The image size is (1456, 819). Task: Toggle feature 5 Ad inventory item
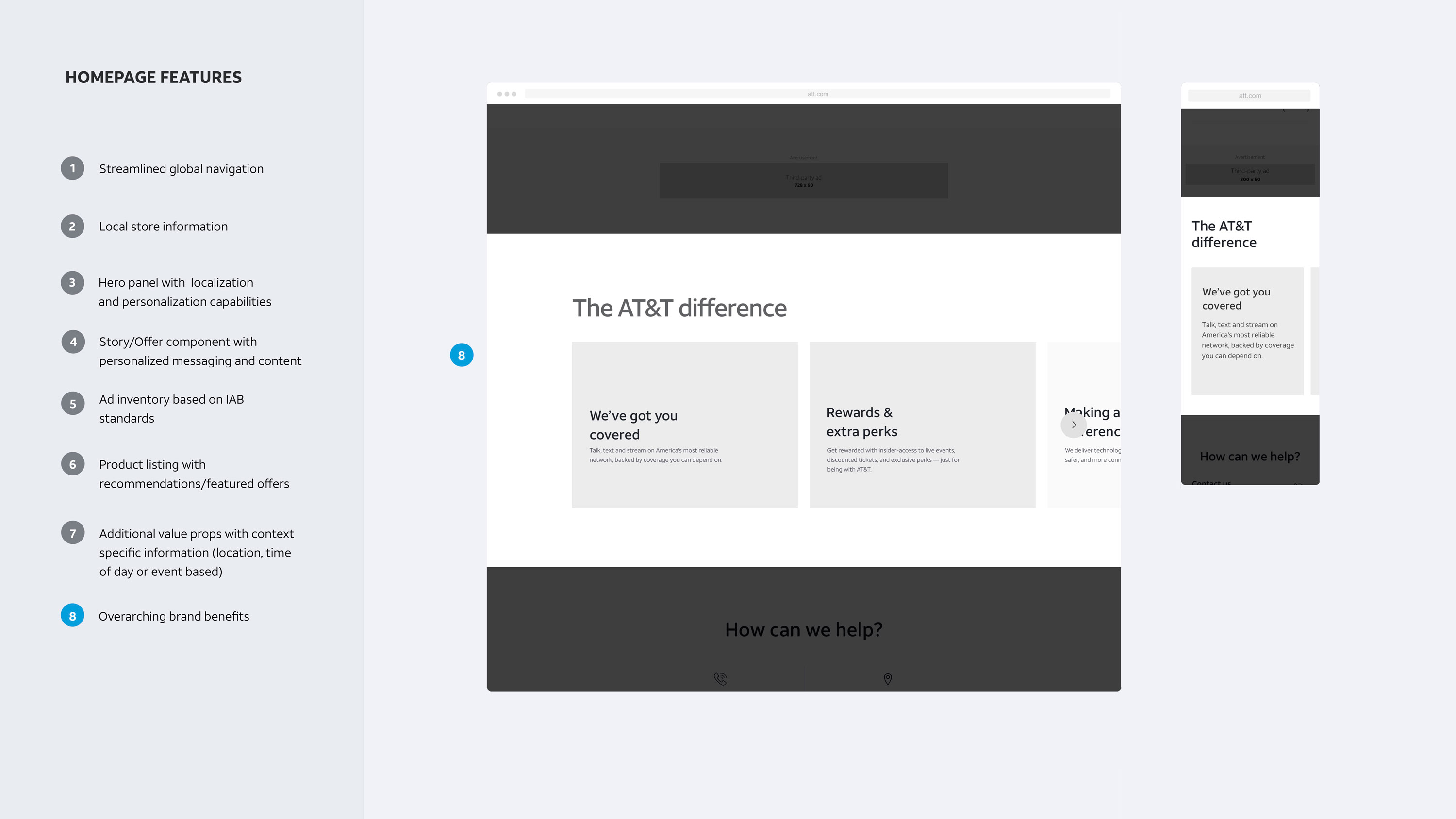[73, 402]
